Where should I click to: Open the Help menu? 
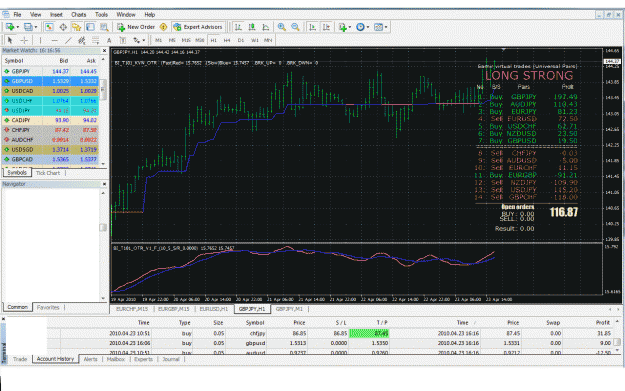149,15
